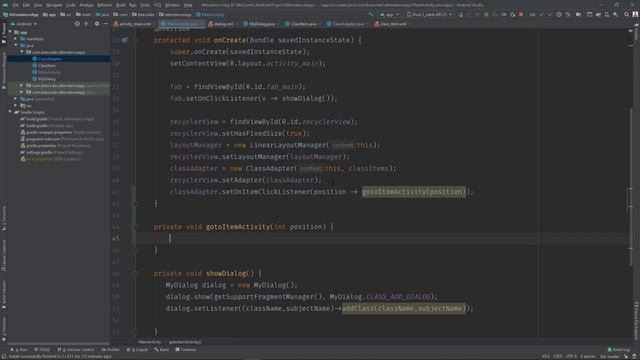Open settings.gradle file
640x360 pixels.
52,152
